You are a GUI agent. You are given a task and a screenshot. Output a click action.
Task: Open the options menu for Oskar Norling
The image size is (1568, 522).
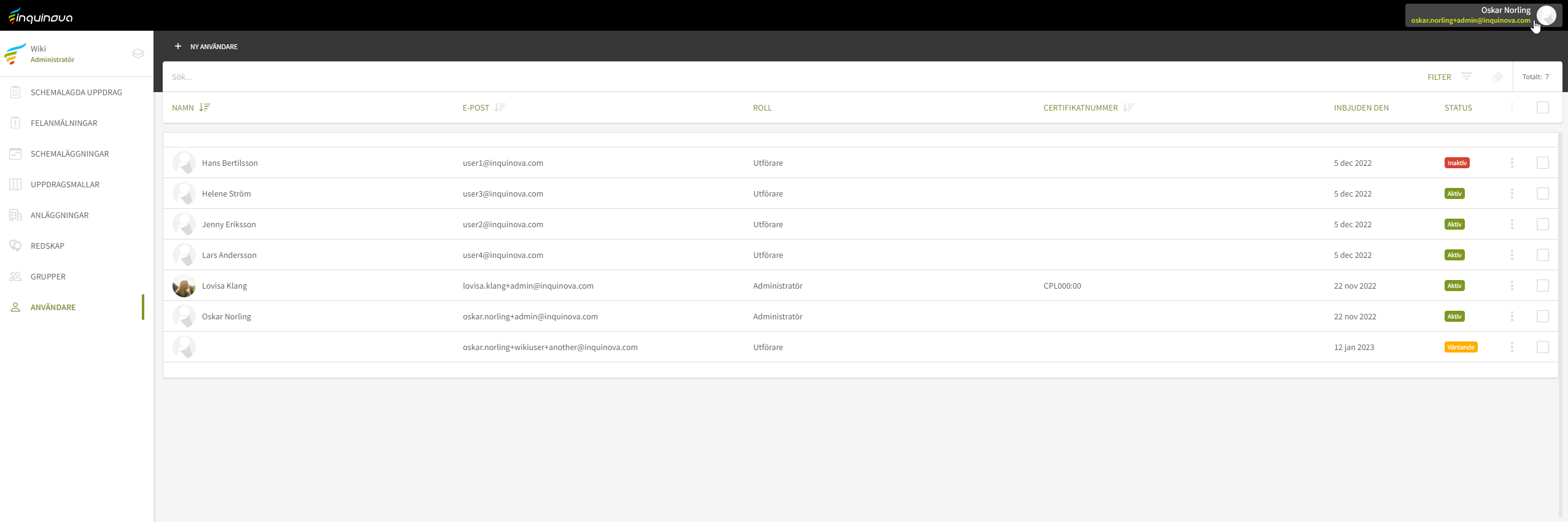click(x=1512, y=316)
